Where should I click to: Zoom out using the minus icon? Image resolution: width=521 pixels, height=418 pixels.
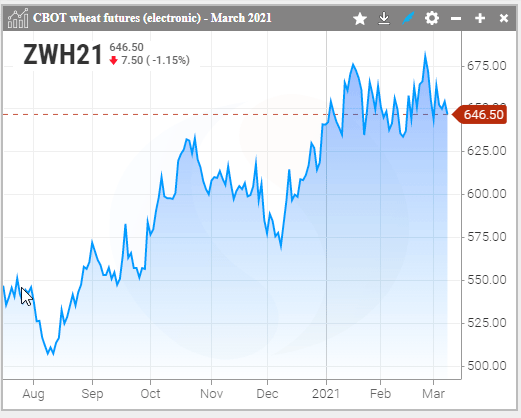(456, 18)
